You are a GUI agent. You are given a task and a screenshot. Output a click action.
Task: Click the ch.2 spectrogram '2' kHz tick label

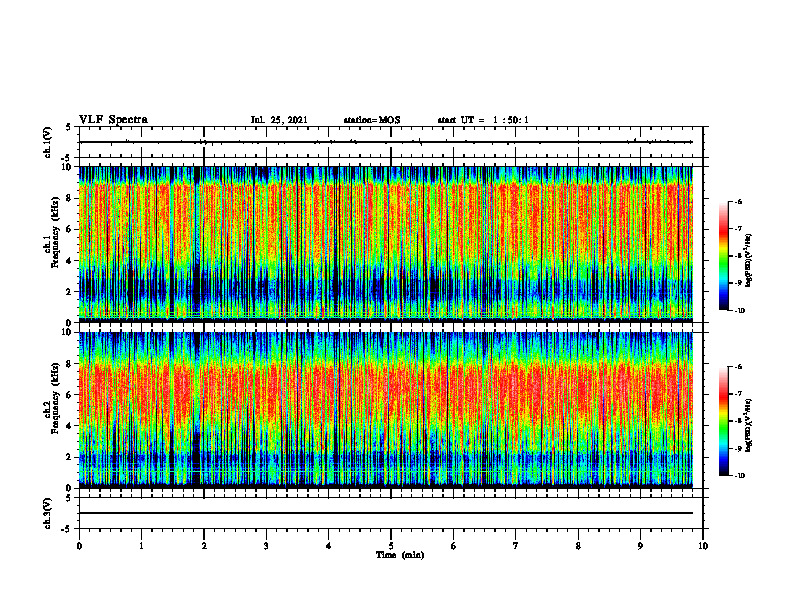pyautogui.click(x=69, y=457)
